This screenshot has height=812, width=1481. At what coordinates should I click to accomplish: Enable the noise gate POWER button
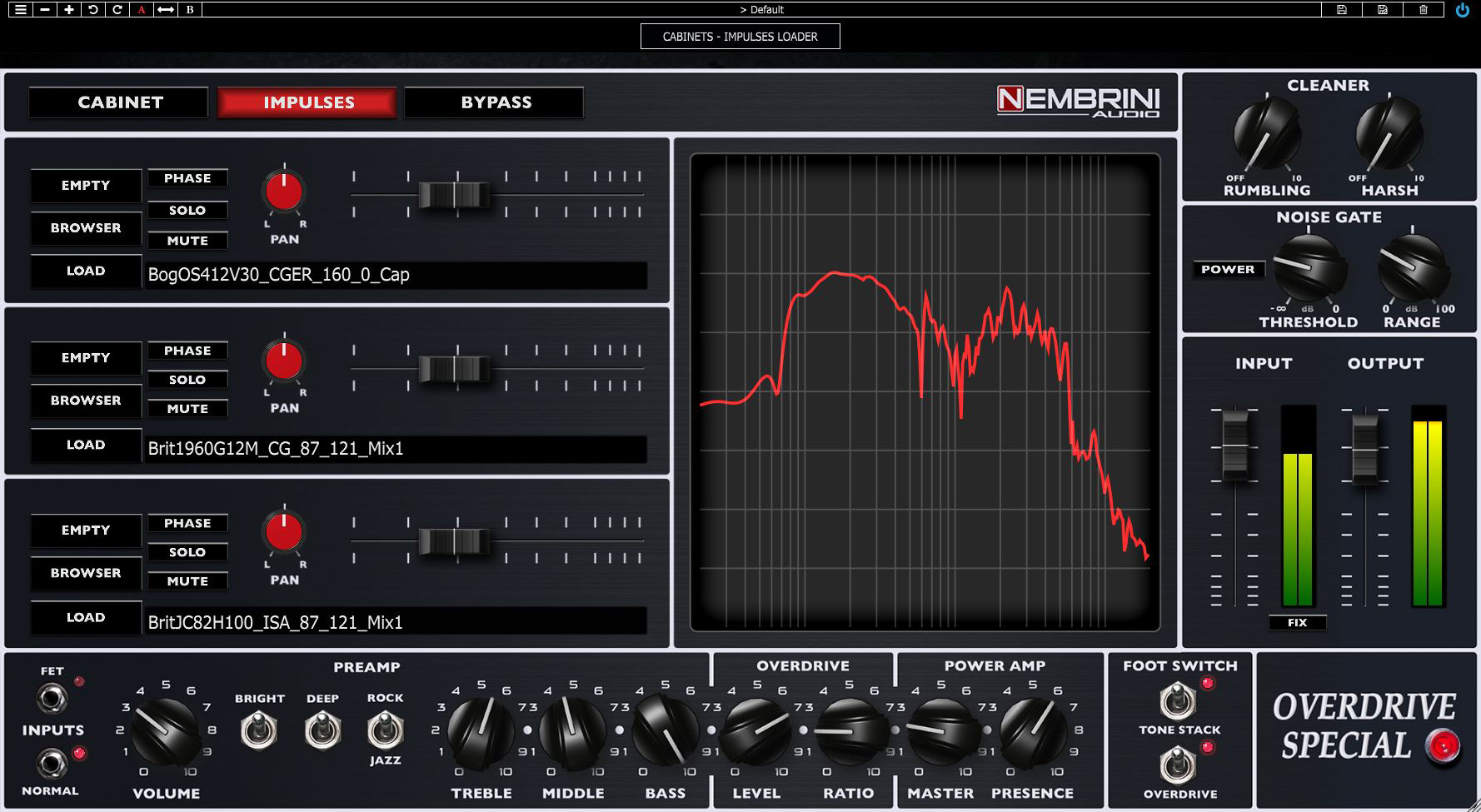(x=1229, y=269)
